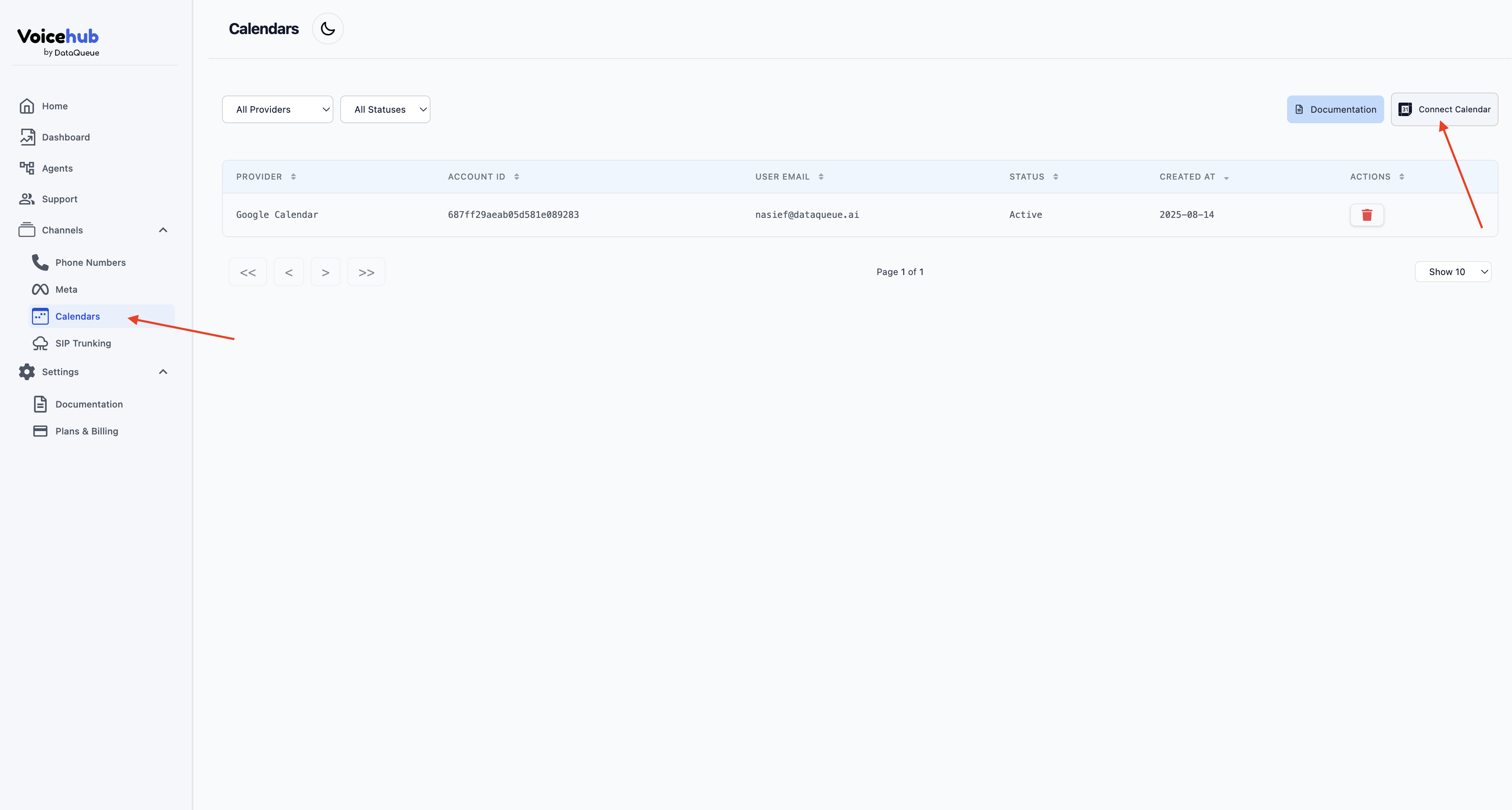This screenshot has height=810, width=1512.
Task: Delete the Google Calendar connection via the trash icon
Action: pyautogui.click(x=1367, y=215)
